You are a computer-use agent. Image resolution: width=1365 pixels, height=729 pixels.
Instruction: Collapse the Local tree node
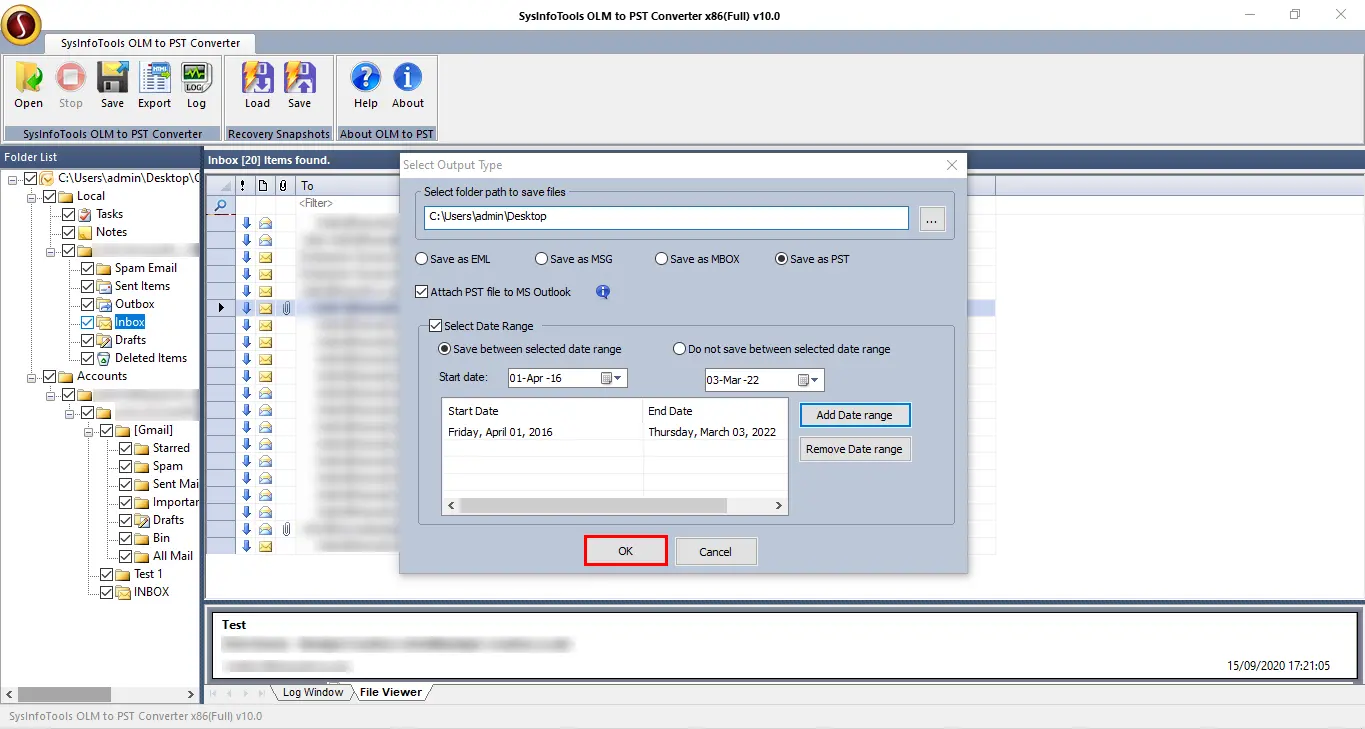pyautogui.click(x=32, y=196)
